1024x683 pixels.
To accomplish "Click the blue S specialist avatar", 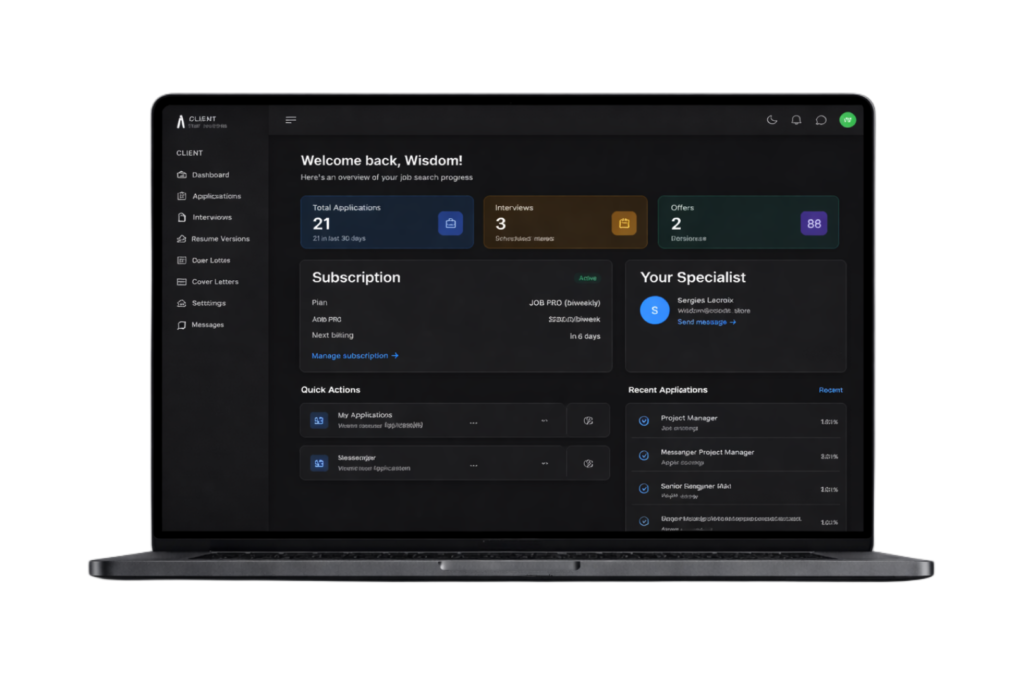I will (654, 310).
